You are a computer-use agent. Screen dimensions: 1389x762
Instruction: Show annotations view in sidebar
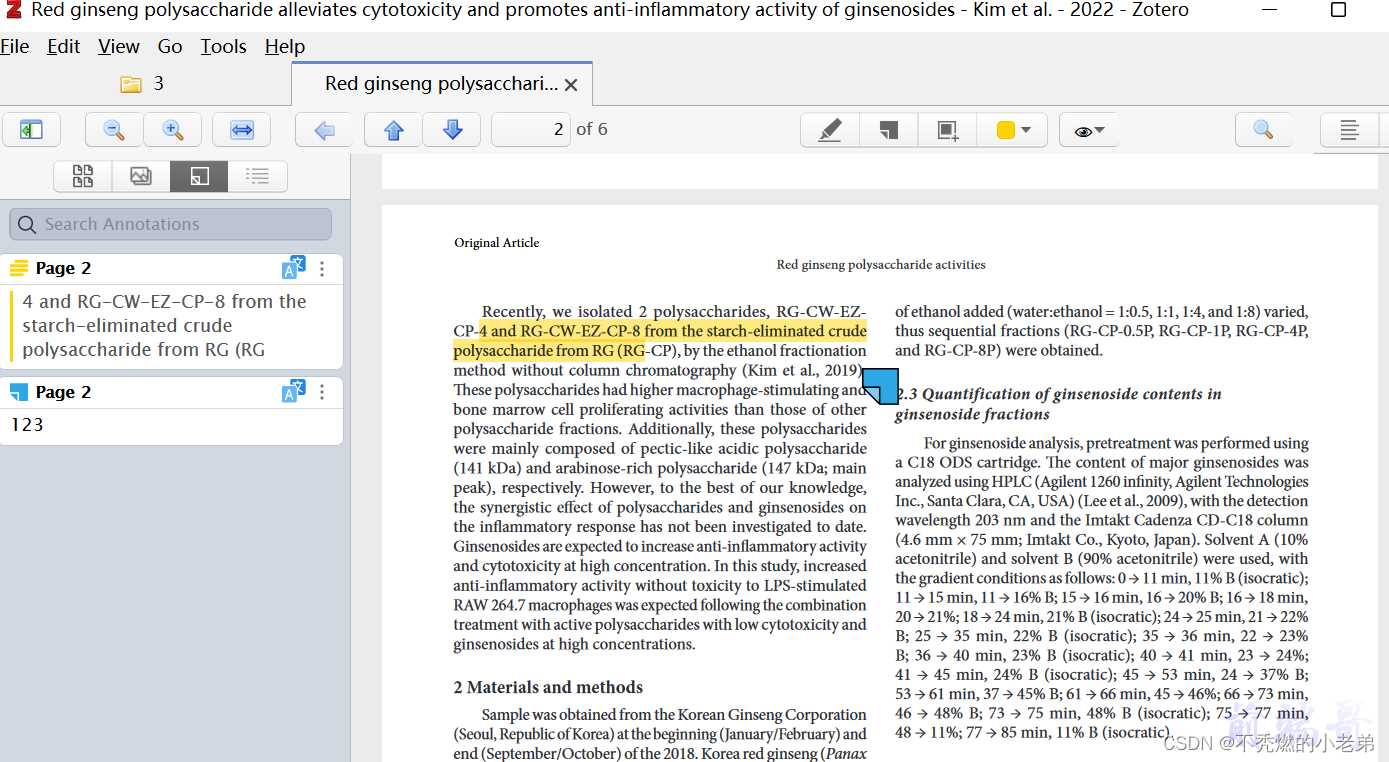[x=199, y=176]
